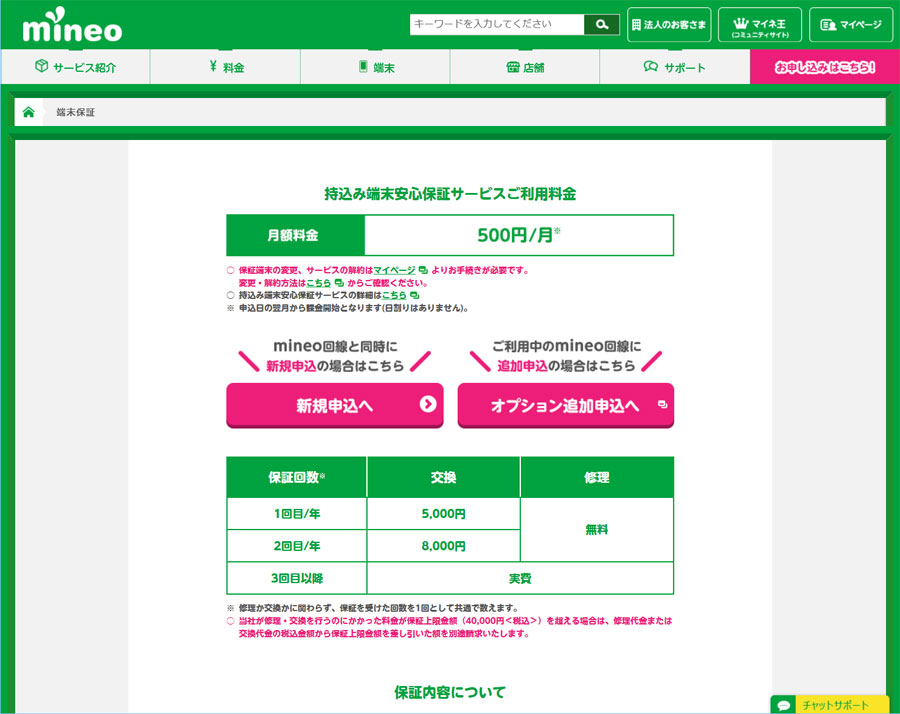Open チャットサポート chat widget
Image resolution: width=900 pixels, height=714 pixels.
pyautogui.click(x=830, y=705)
